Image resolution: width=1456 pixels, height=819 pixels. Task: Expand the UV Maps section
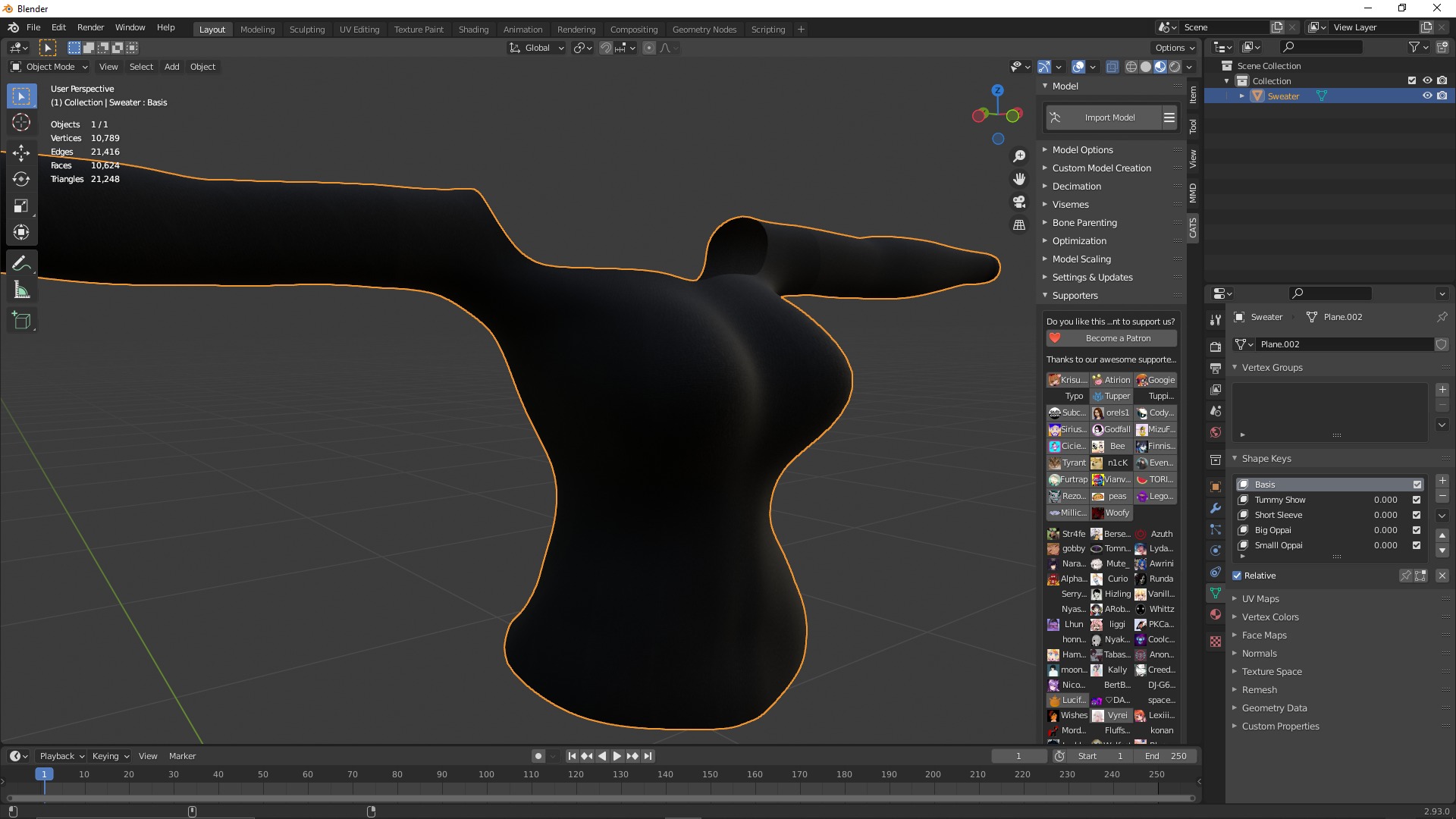click(1260, 599)
